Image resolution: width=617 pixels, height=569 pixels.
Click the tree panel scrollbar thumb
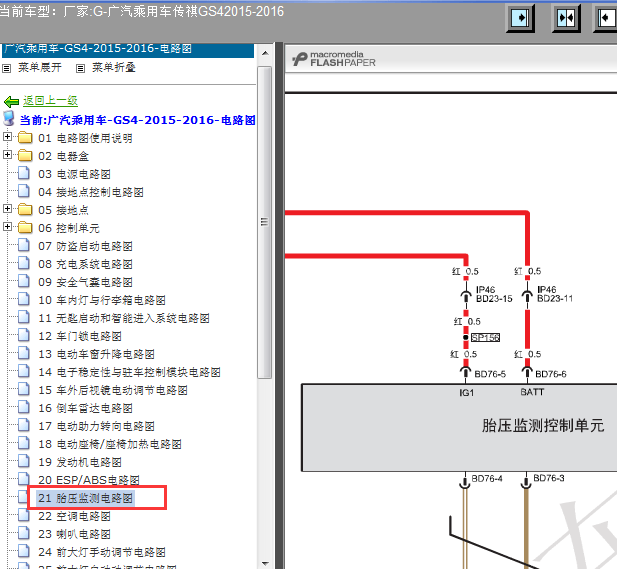265,222
